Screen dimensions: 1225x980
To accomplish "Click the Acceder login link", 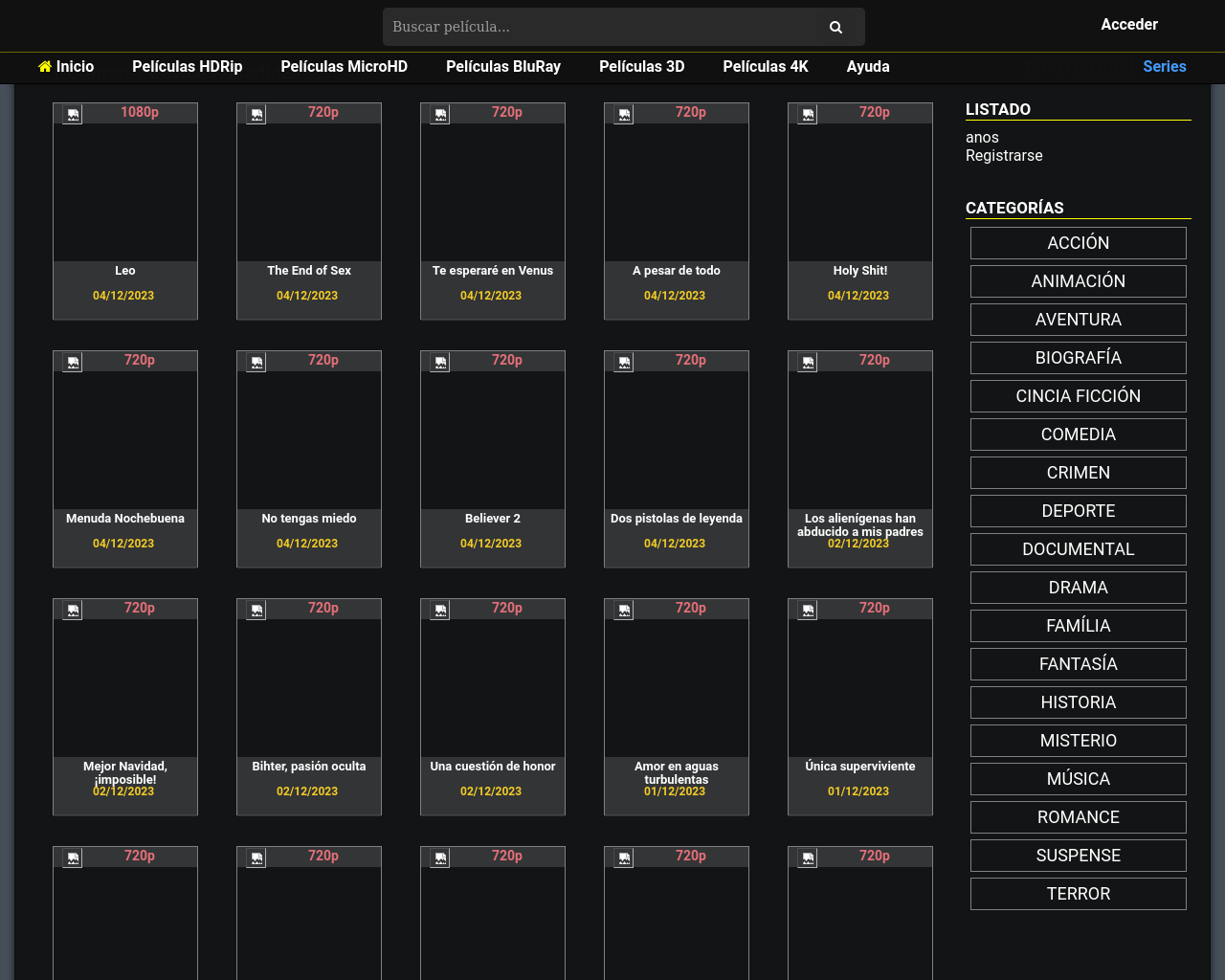I will 1129,25.
